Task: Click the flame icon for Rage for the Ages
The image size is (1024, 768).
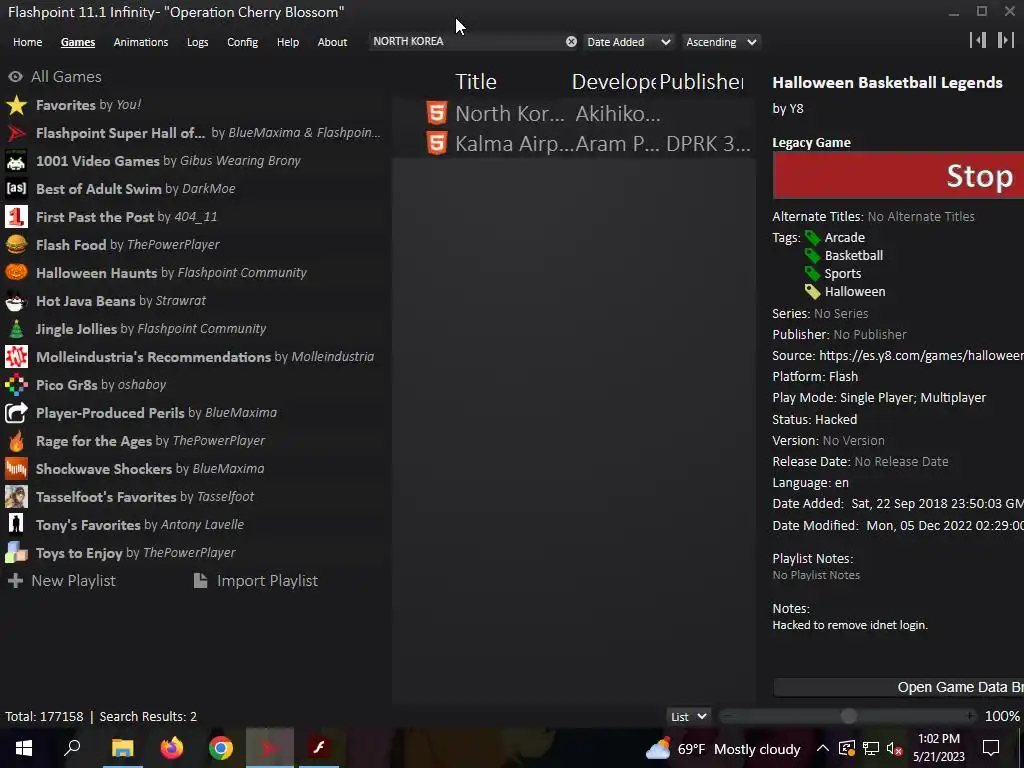Action: click(x=16, y=441)
